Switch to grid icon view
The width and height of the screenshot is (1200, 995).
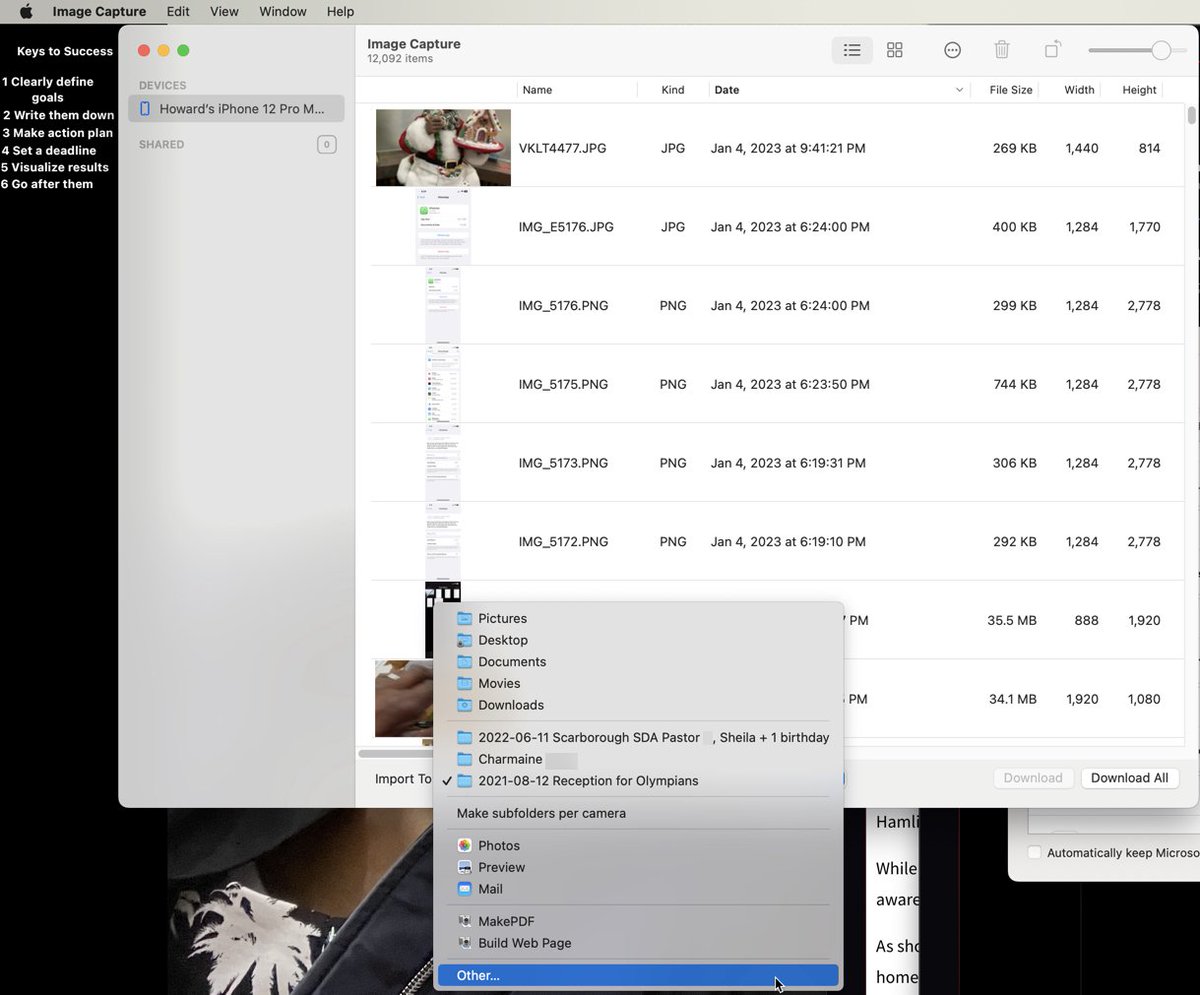click(x=895, y=50)
